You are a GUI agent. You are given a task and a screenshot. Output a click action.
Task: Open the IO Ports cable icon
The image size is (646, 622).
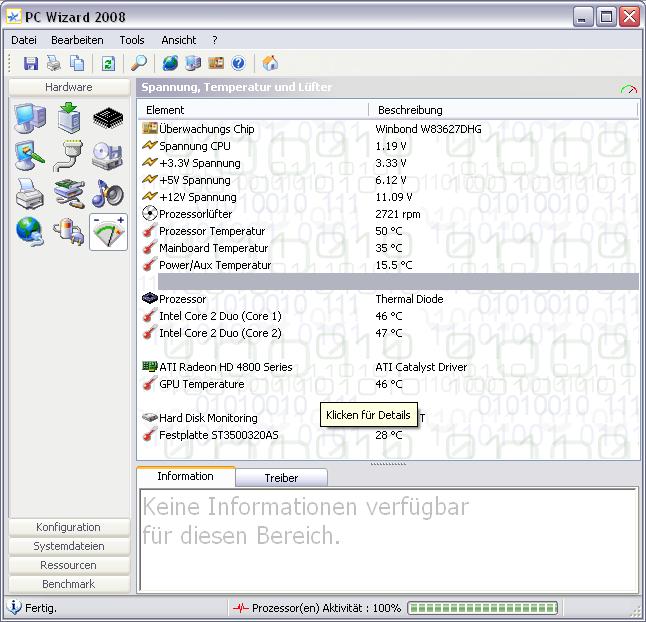tap(68, 156)
